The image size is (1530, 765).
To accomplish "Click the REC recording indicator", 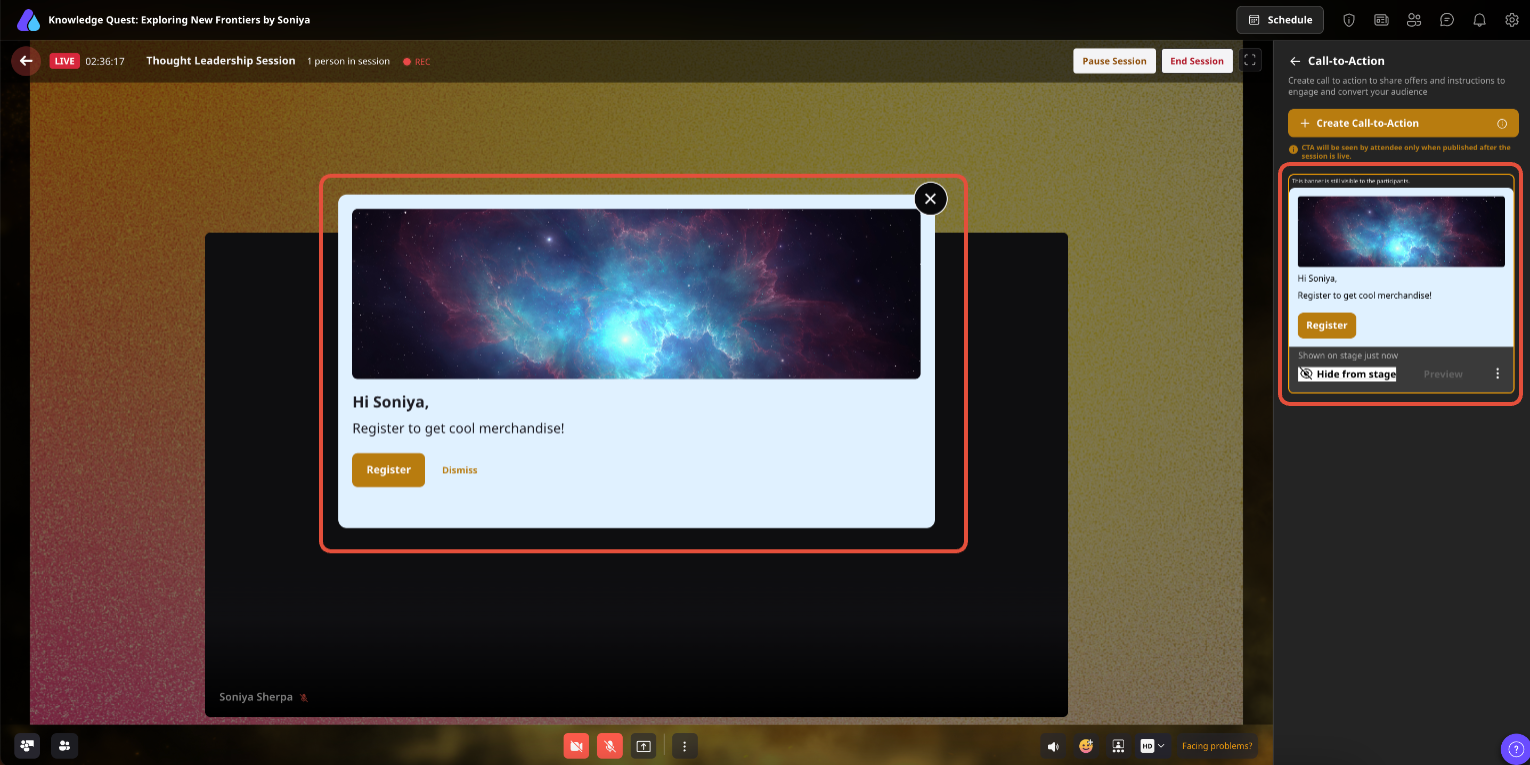I will 417,61.
